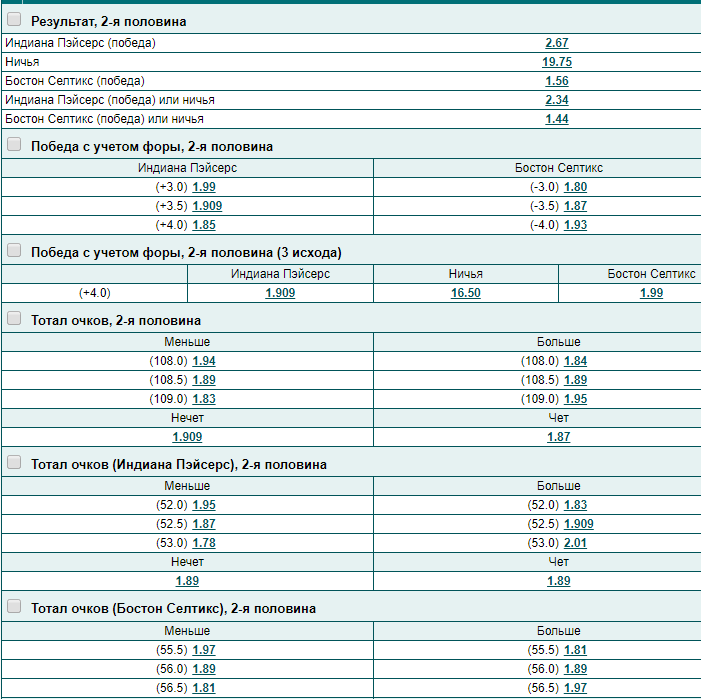Choose Бостон total Меньше (56.5) odds 1.81
Viewport: 701px width, 699px height.
(x=204, y=688)
